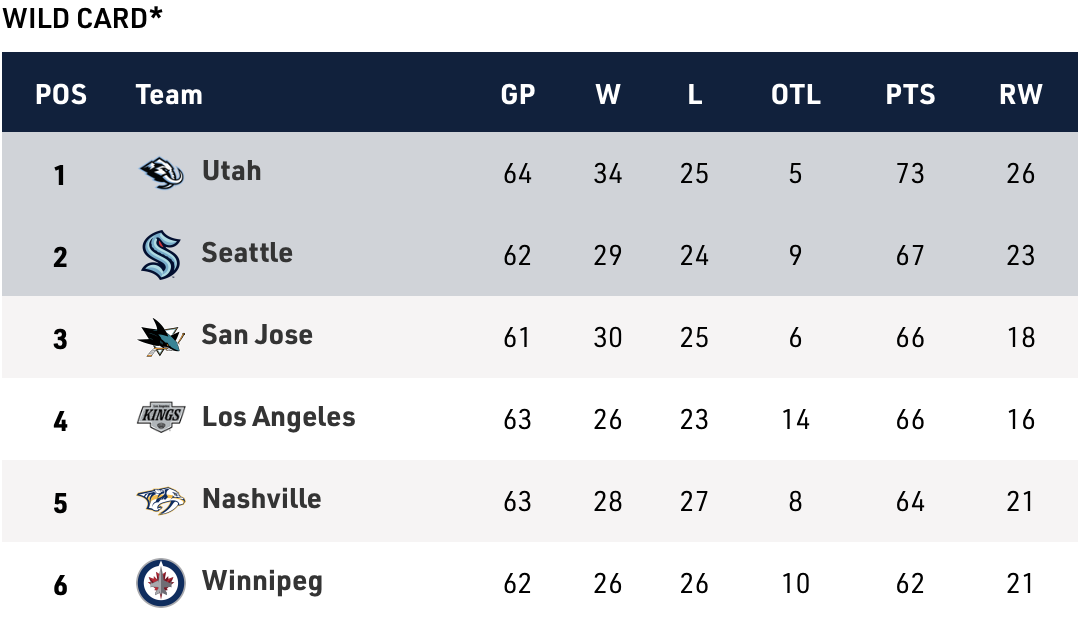Click the Nashville Predators logo
This screenshot has width=1078, height=624.
[161, 500]
